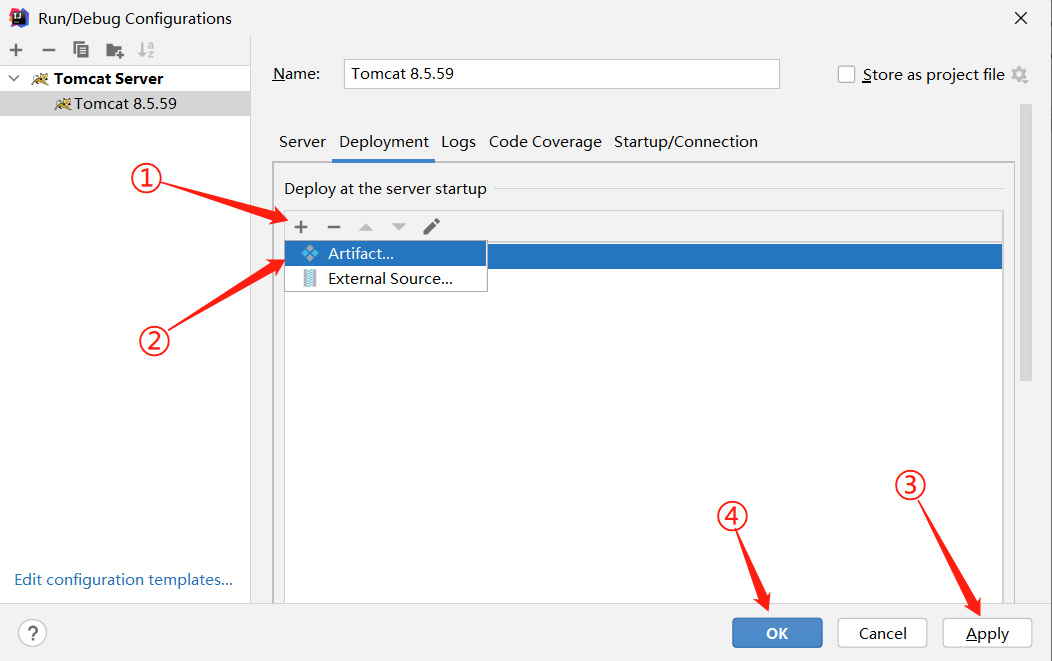Add a new run configuration
The height and width of the screenshot is (661, 1052).
[x=16, y=50]
